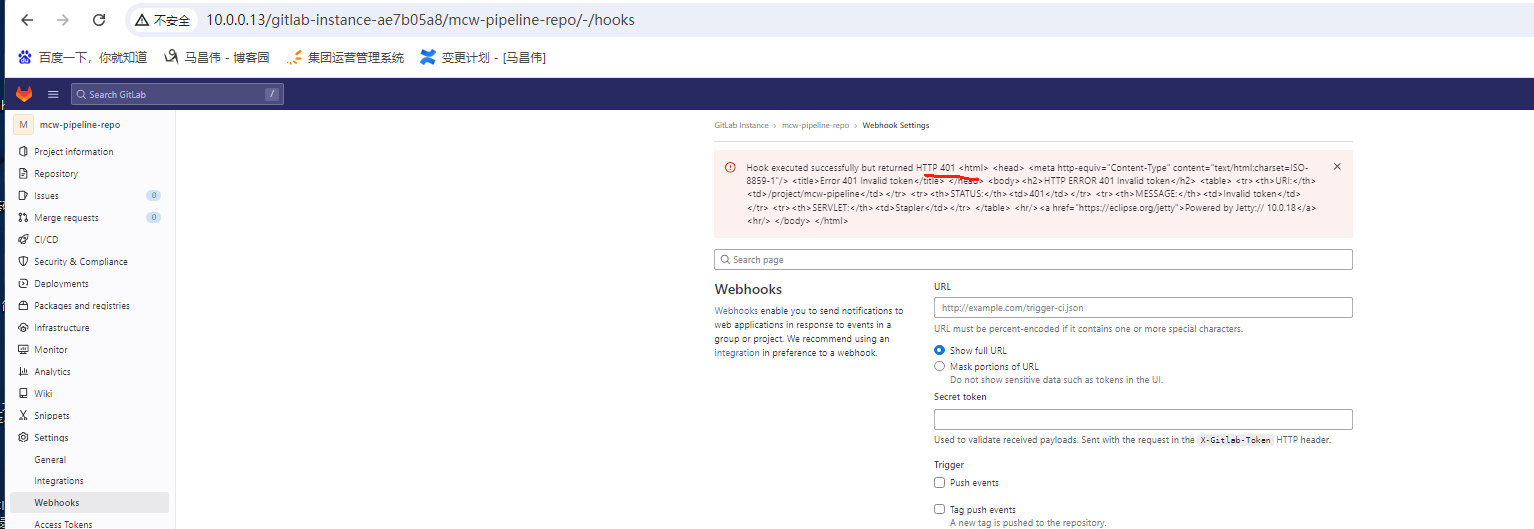
Task: Click the Issues sidebar icon
Action: (x=23, y=196)
